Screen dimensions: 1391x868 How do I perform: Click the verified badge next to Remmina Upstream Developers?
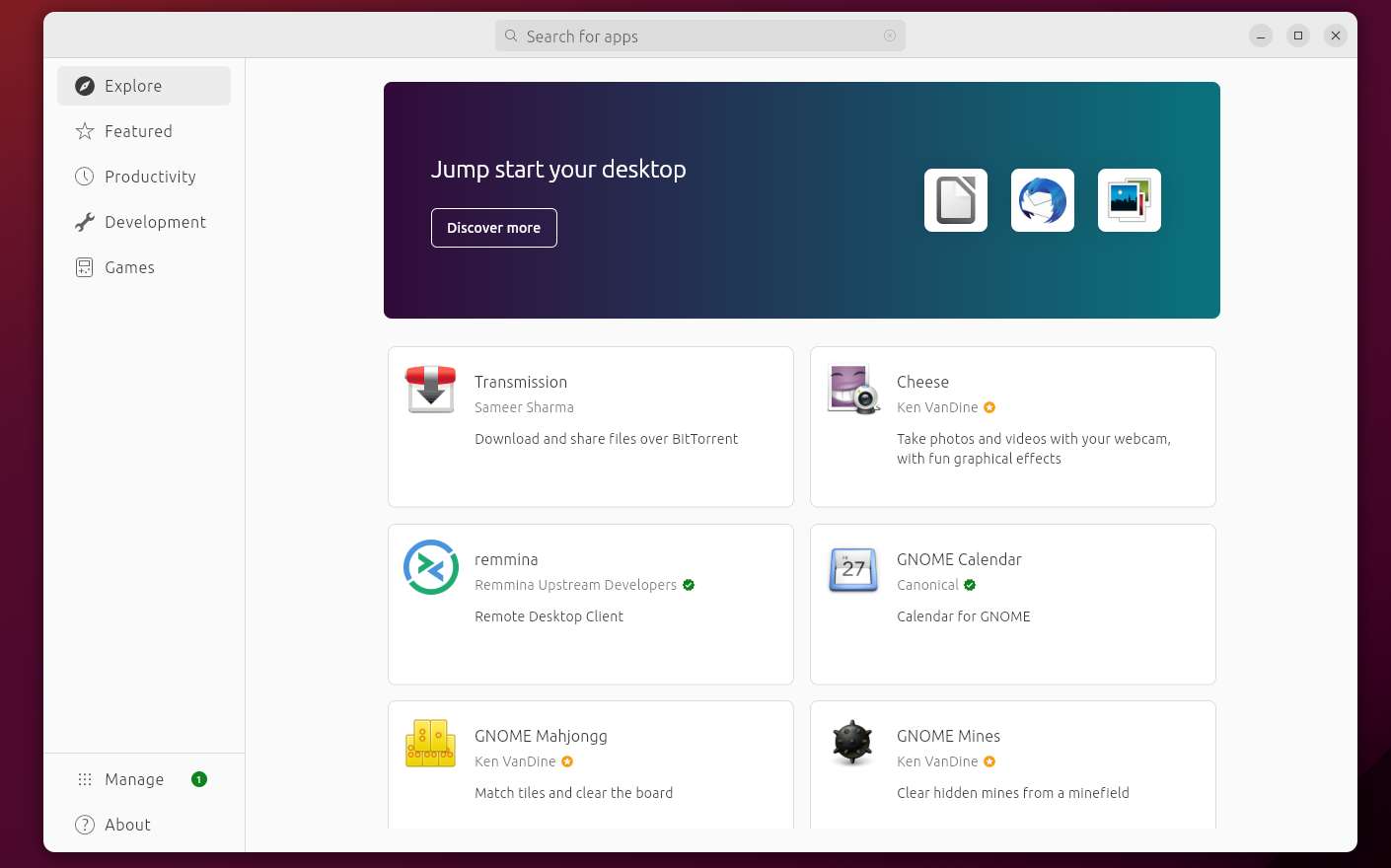point(689,585)
